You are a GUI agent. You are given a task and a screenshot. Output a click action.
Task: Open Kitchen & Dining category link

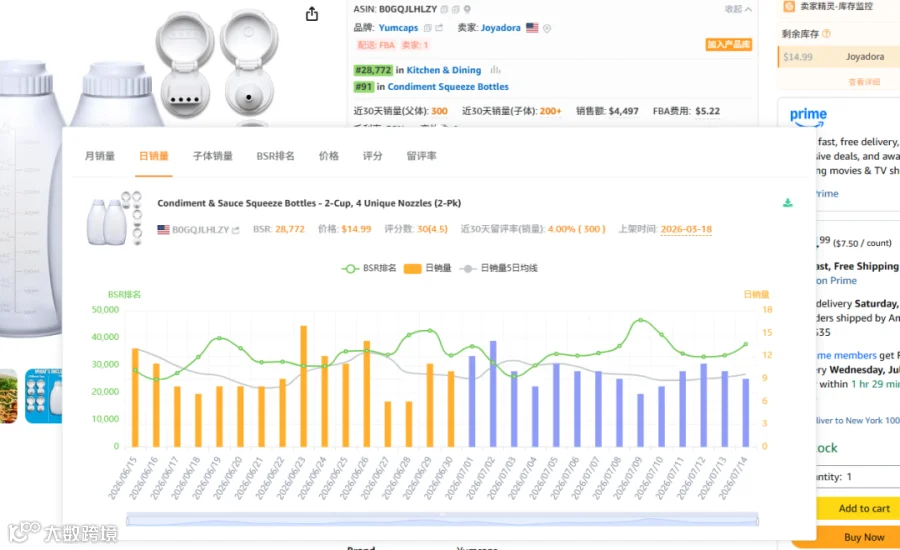[444, 70]
